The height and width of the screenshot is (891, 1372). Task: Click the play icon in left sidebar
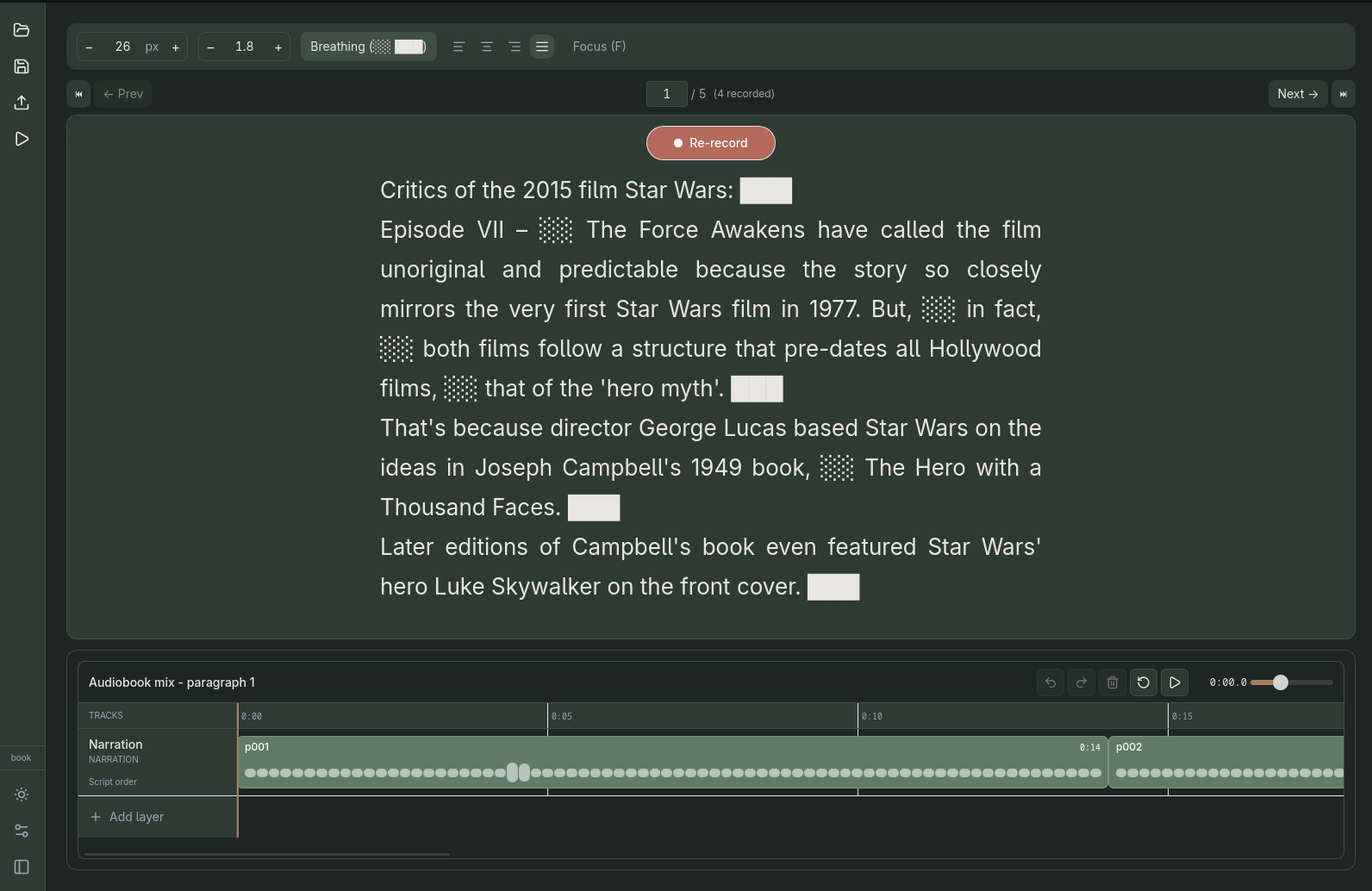point(22,139)
